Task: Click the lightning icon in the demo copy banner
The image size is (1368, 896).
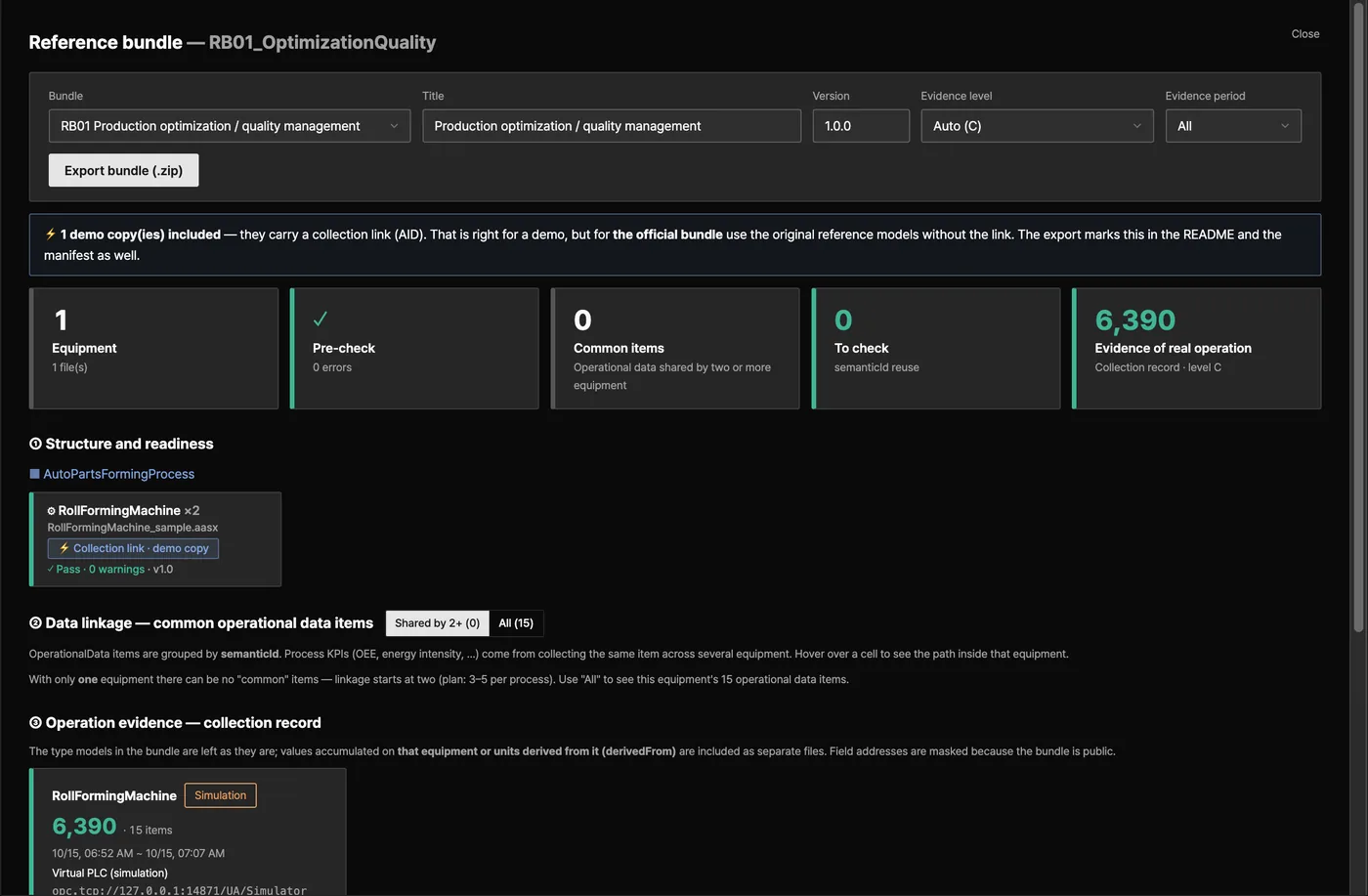Action: (x=51, y=234)
